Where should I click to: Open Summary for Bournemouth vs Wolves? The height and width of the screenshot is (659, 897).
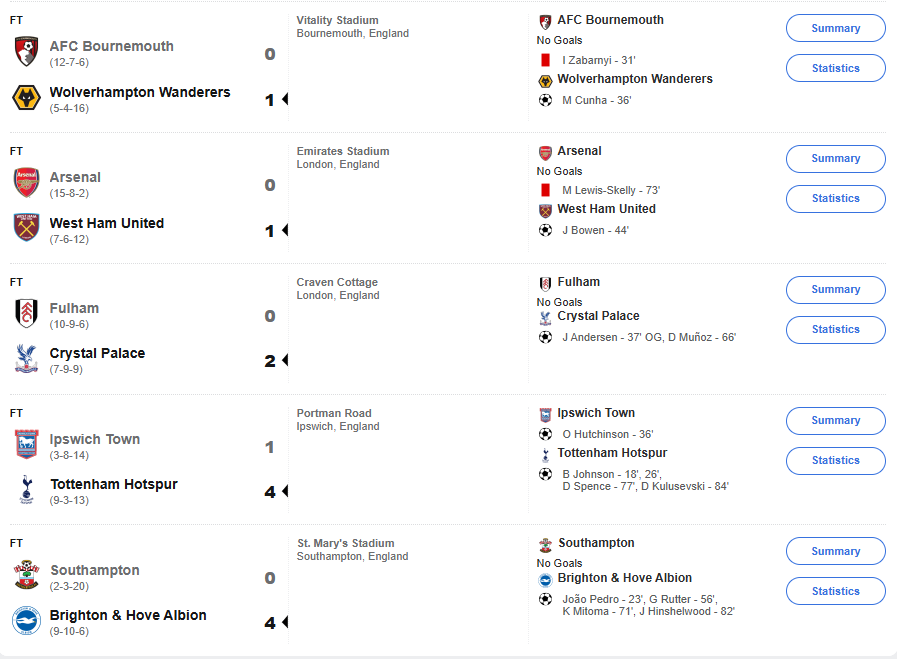pyautogui.click(x=835, y=28)
